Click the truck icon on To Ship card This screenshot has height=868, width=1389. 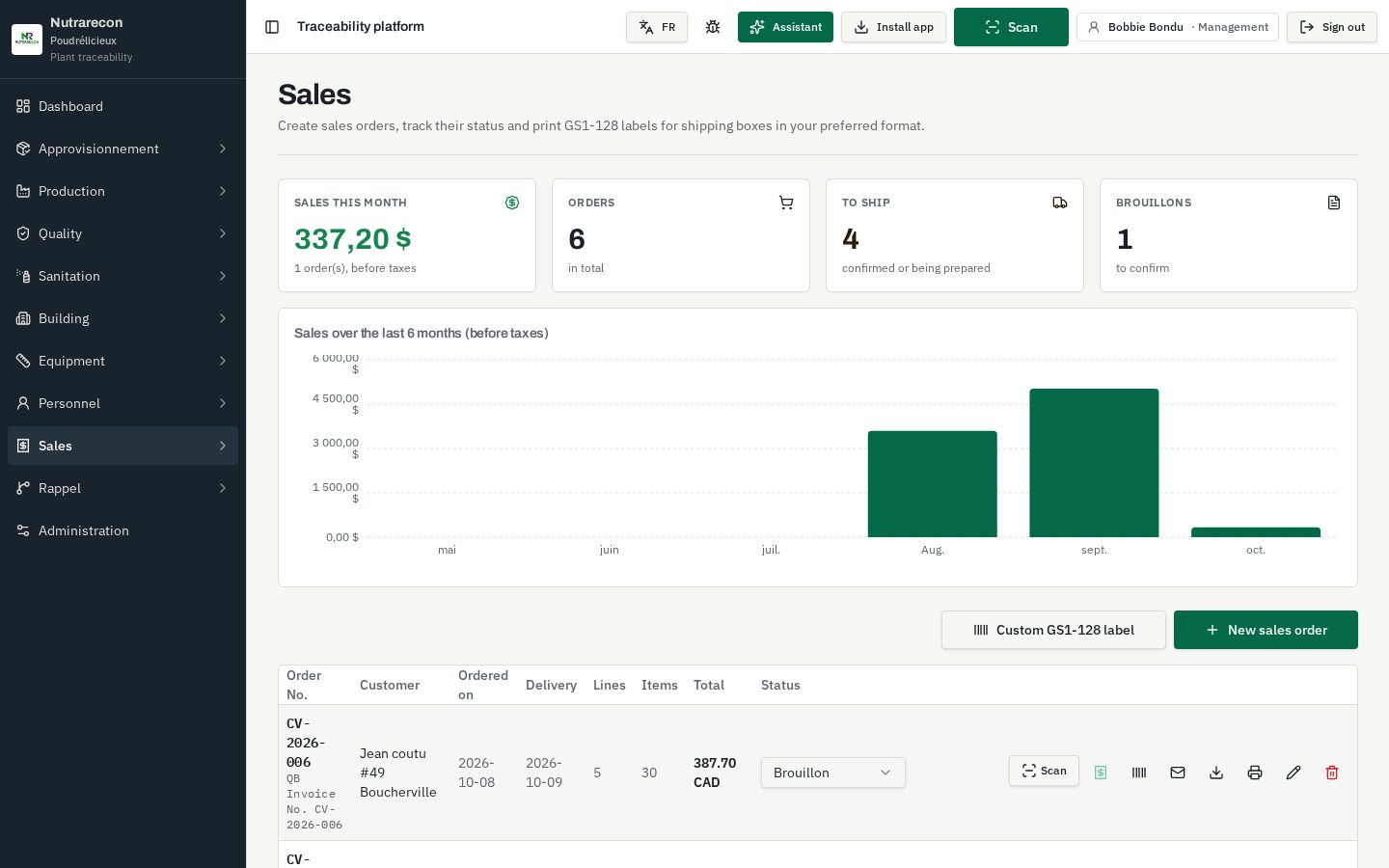1060,203
